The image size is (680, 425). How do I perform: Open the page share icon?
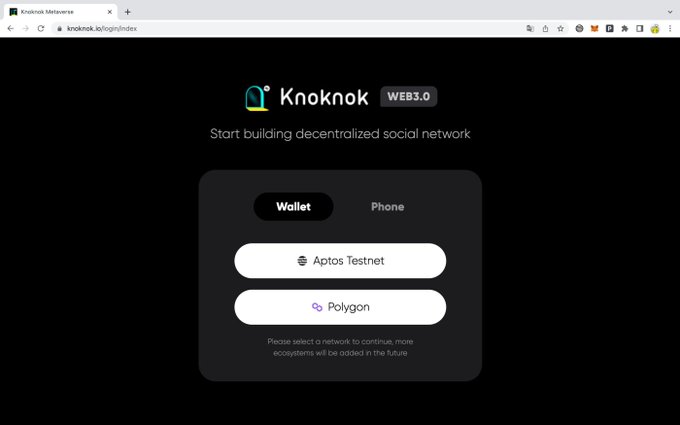coord(545,29)
